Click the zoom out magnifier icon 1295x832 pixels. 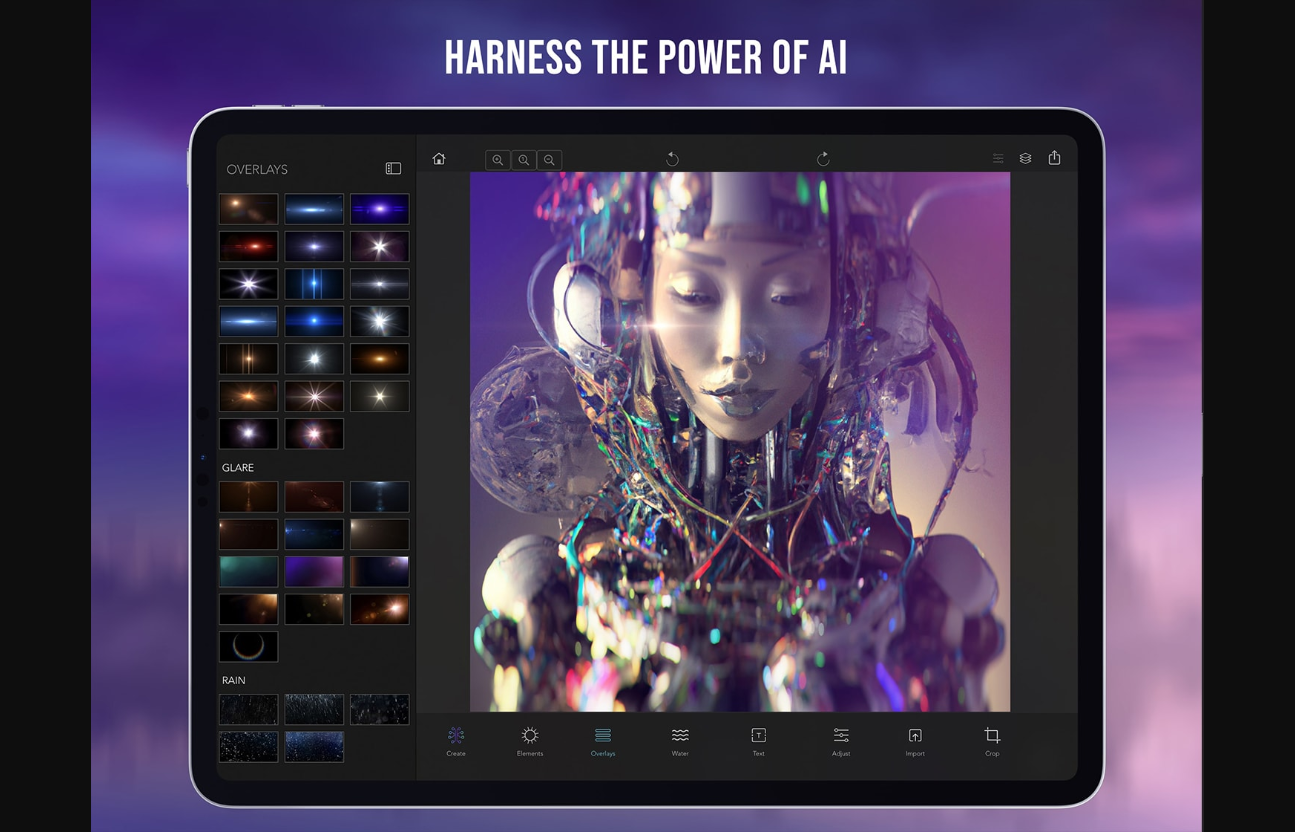(x=549, y=160)
